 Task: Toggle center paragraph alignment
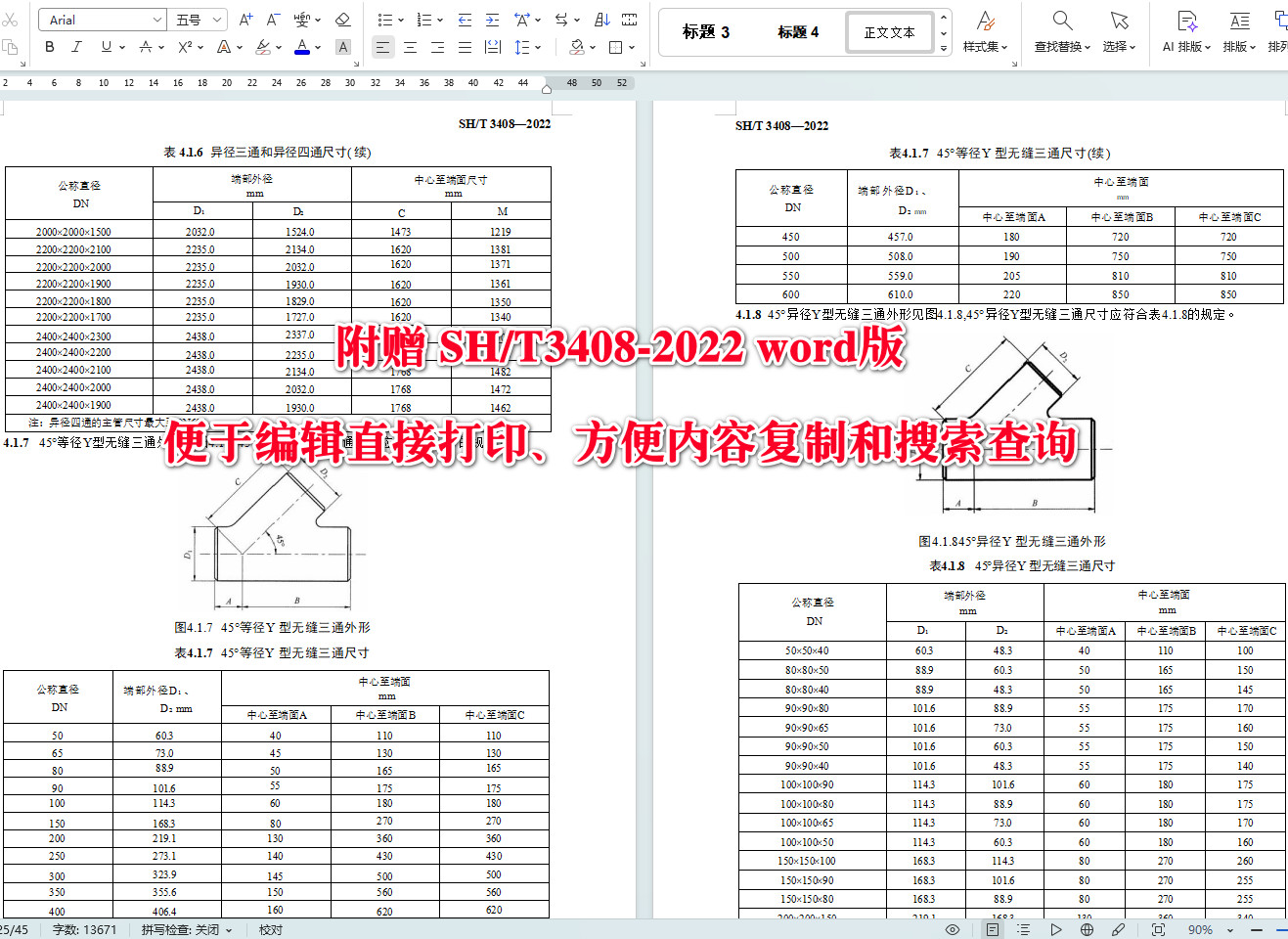coord(411,46)
